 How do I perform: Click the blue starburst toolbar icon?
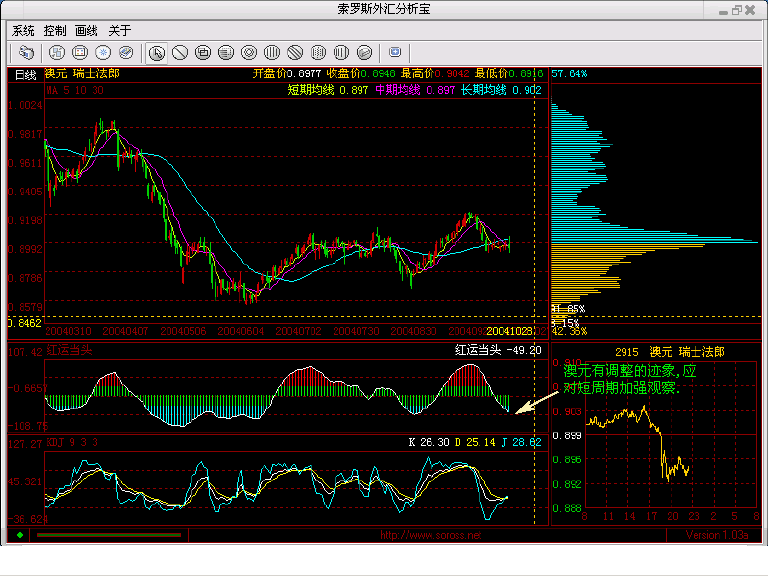click(x=103, y=51)
